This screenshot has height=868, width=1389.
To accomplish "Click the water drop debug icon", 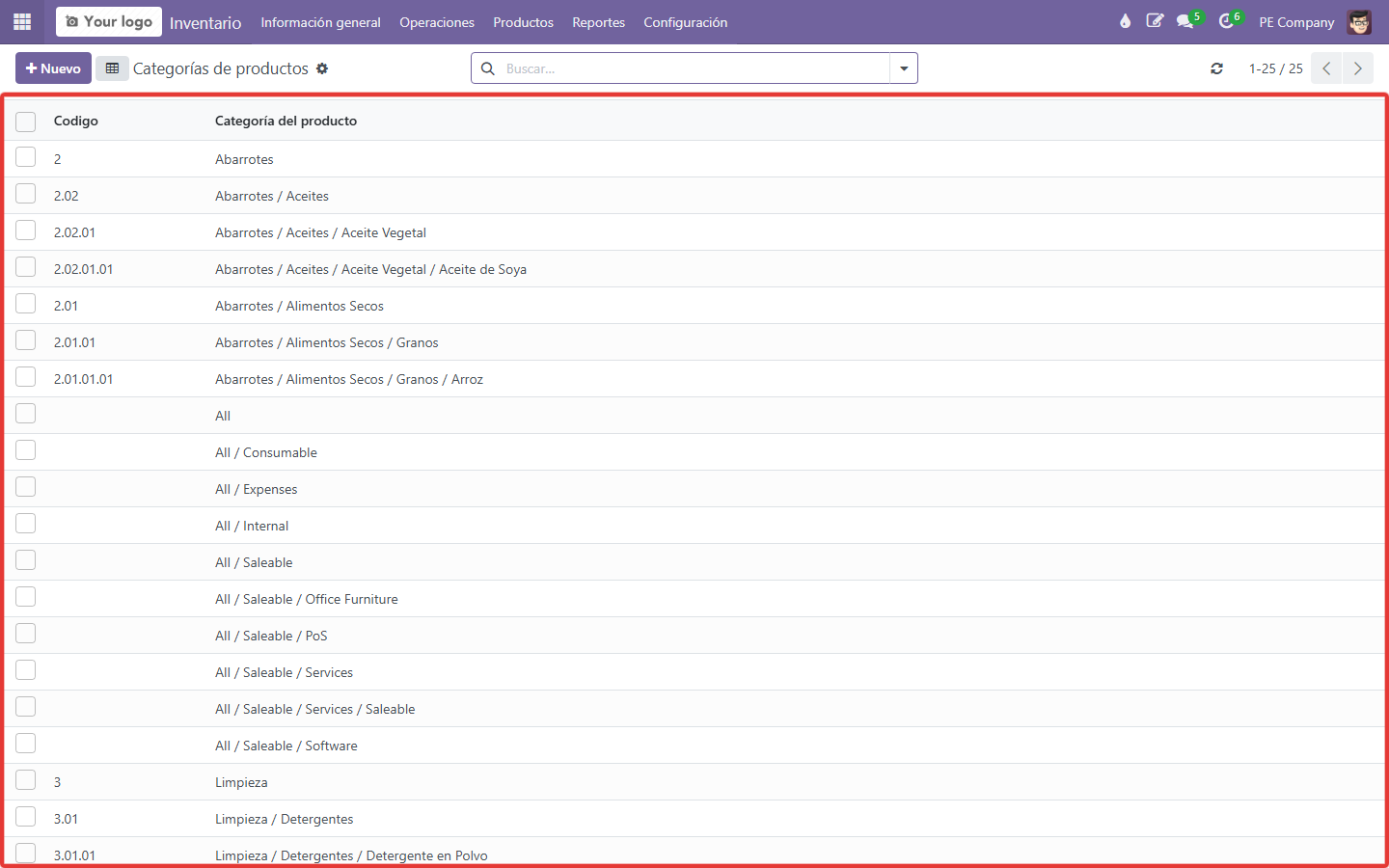I will click(x=1125, y=21).
